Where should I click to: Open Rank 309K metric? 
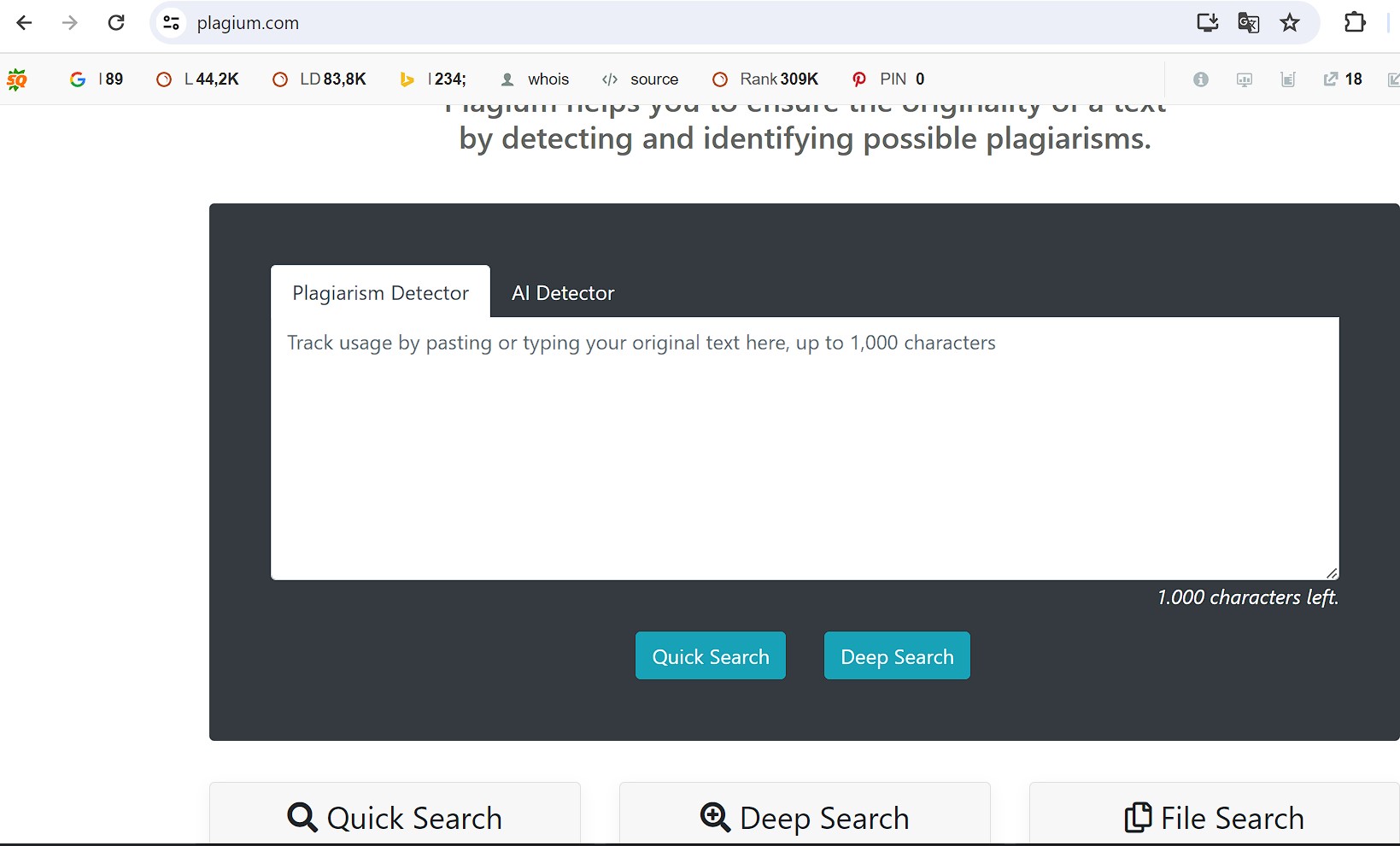coord(765,79)
